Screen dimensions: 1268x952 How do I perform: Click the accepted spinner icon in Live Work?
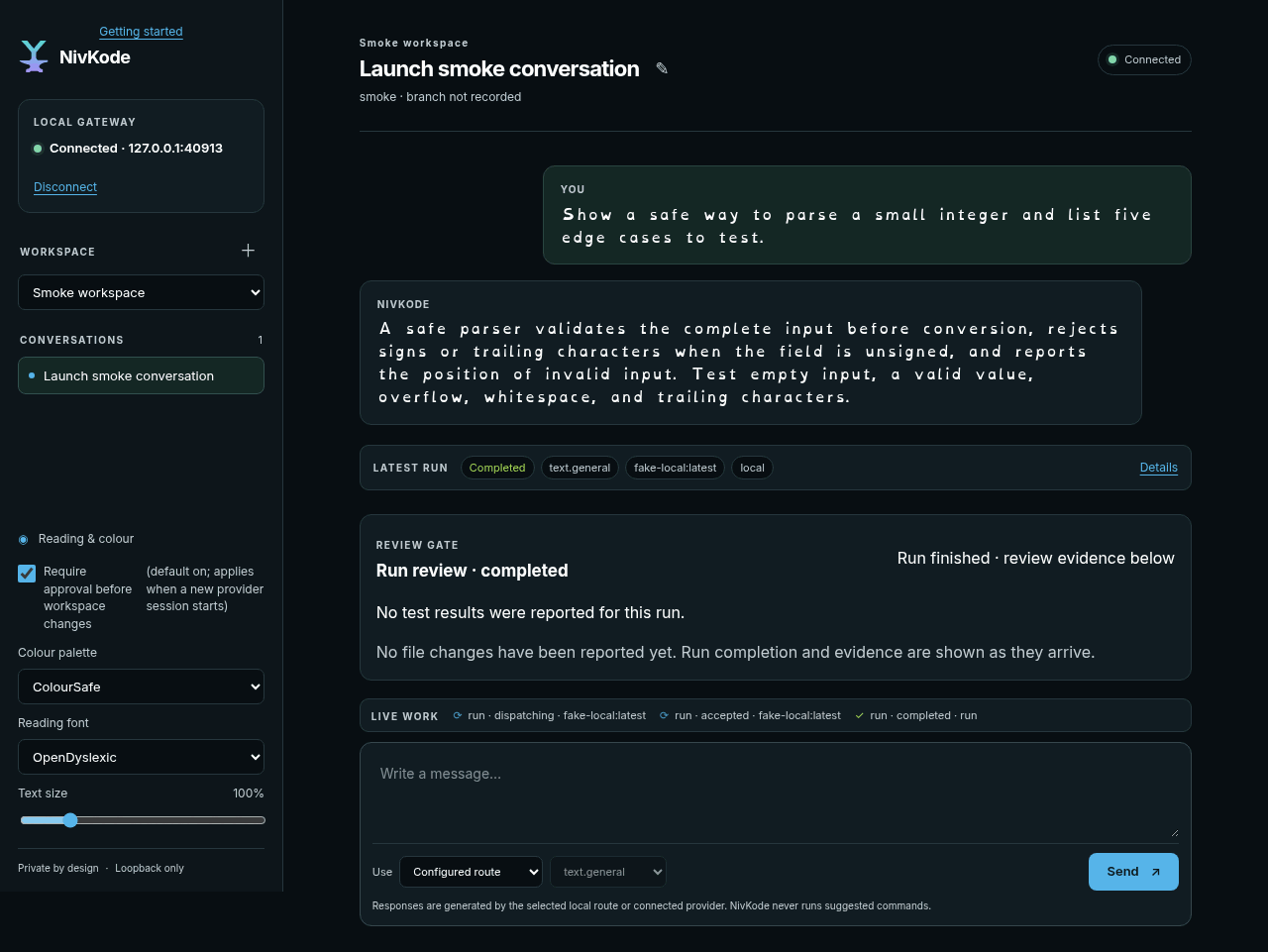pyautogui.click(x=664, y=715)
